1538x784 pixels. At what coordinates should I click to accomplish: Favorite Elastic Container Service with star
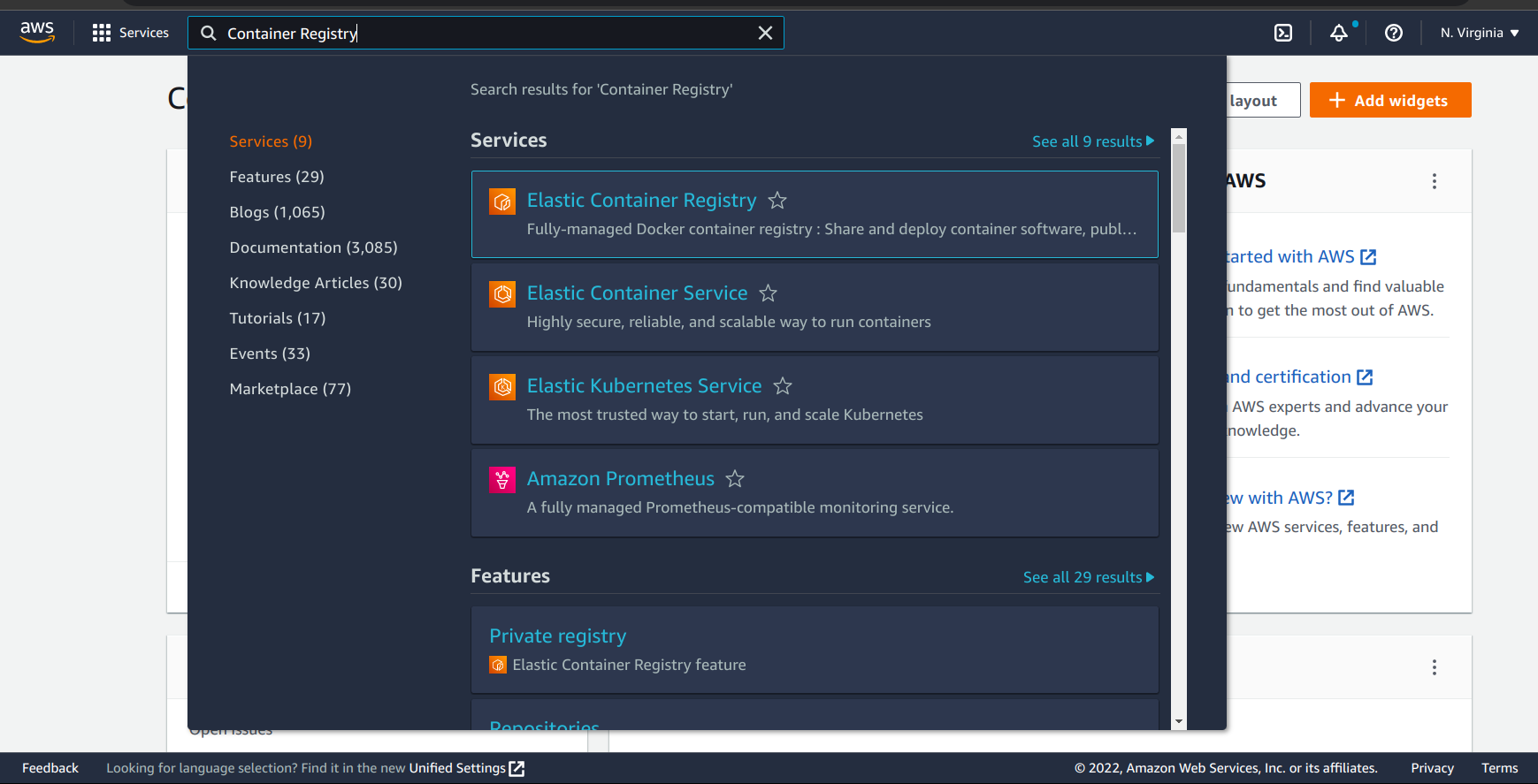768,293
